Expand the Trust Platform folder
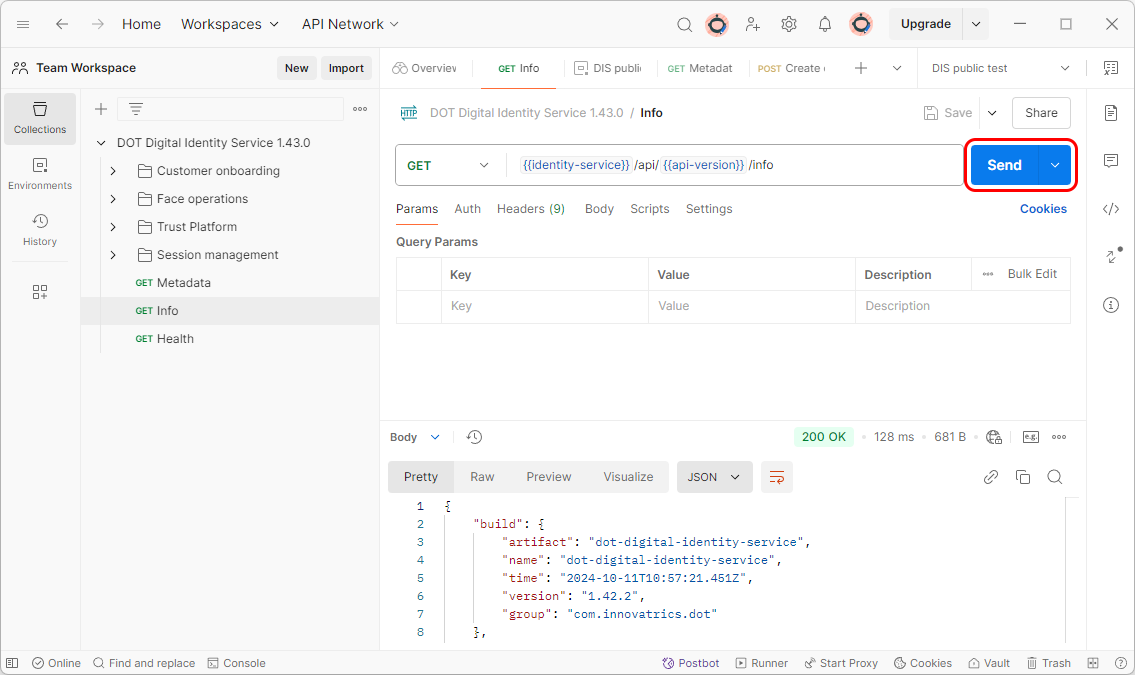 pyautogui.click(x=113, y=227)
